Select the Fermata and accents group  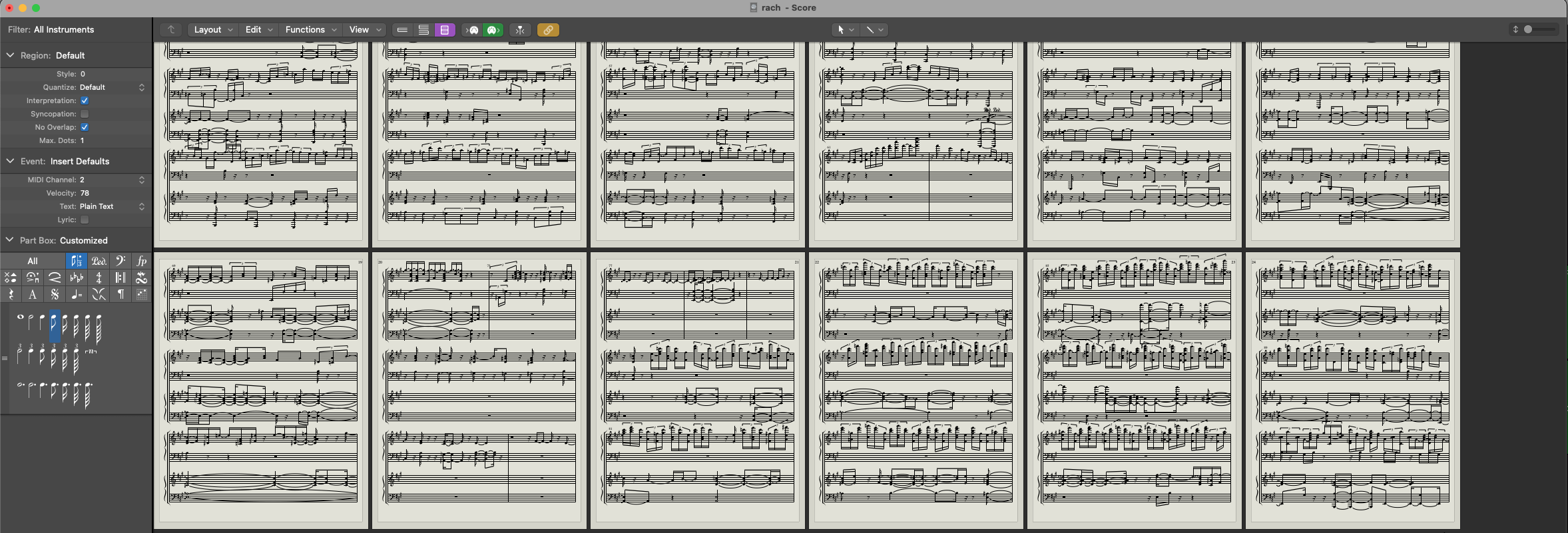click(x=33, y=277)
